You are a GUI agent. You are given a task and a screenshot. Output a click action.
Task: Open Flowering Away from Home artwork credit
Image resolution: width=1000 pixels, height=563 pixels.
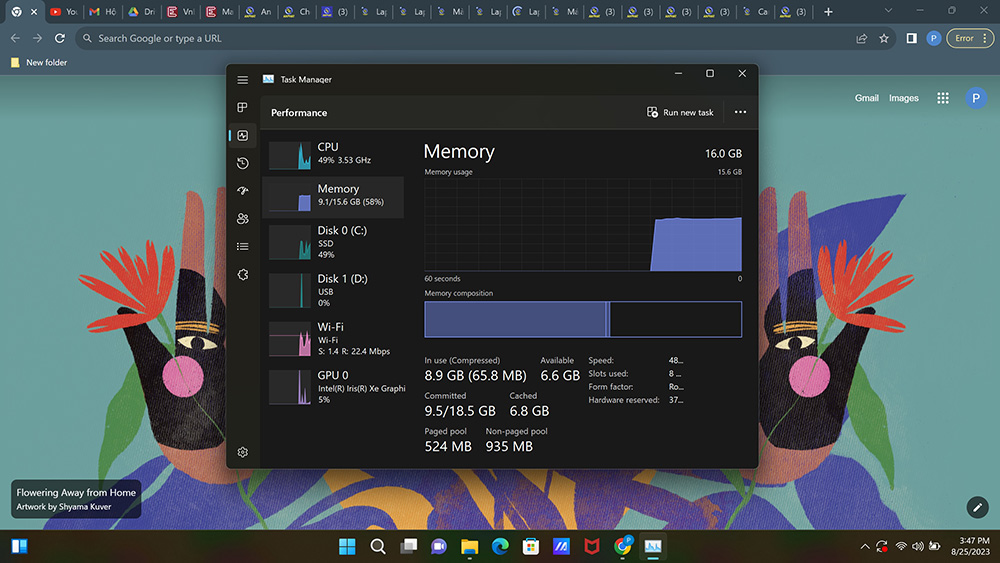[76, 499]
